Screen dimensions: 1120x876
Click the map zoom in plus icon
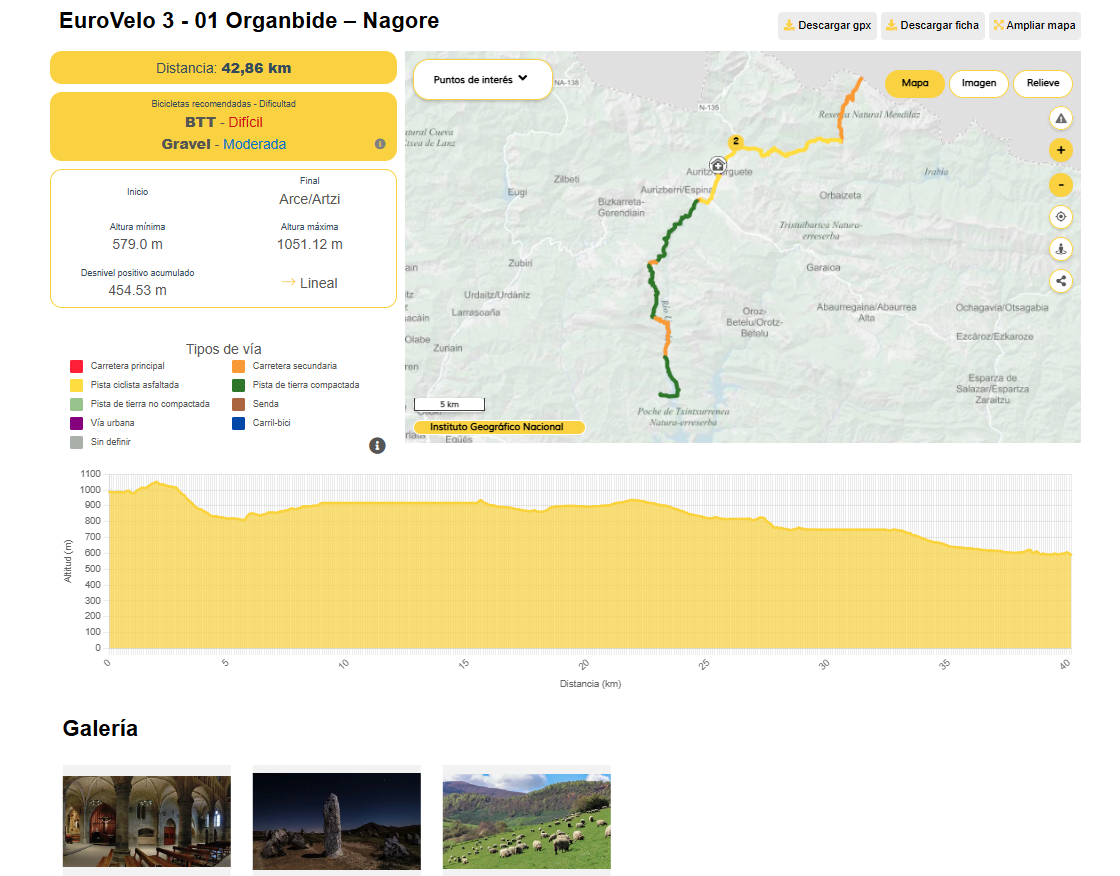[1060, 150]
